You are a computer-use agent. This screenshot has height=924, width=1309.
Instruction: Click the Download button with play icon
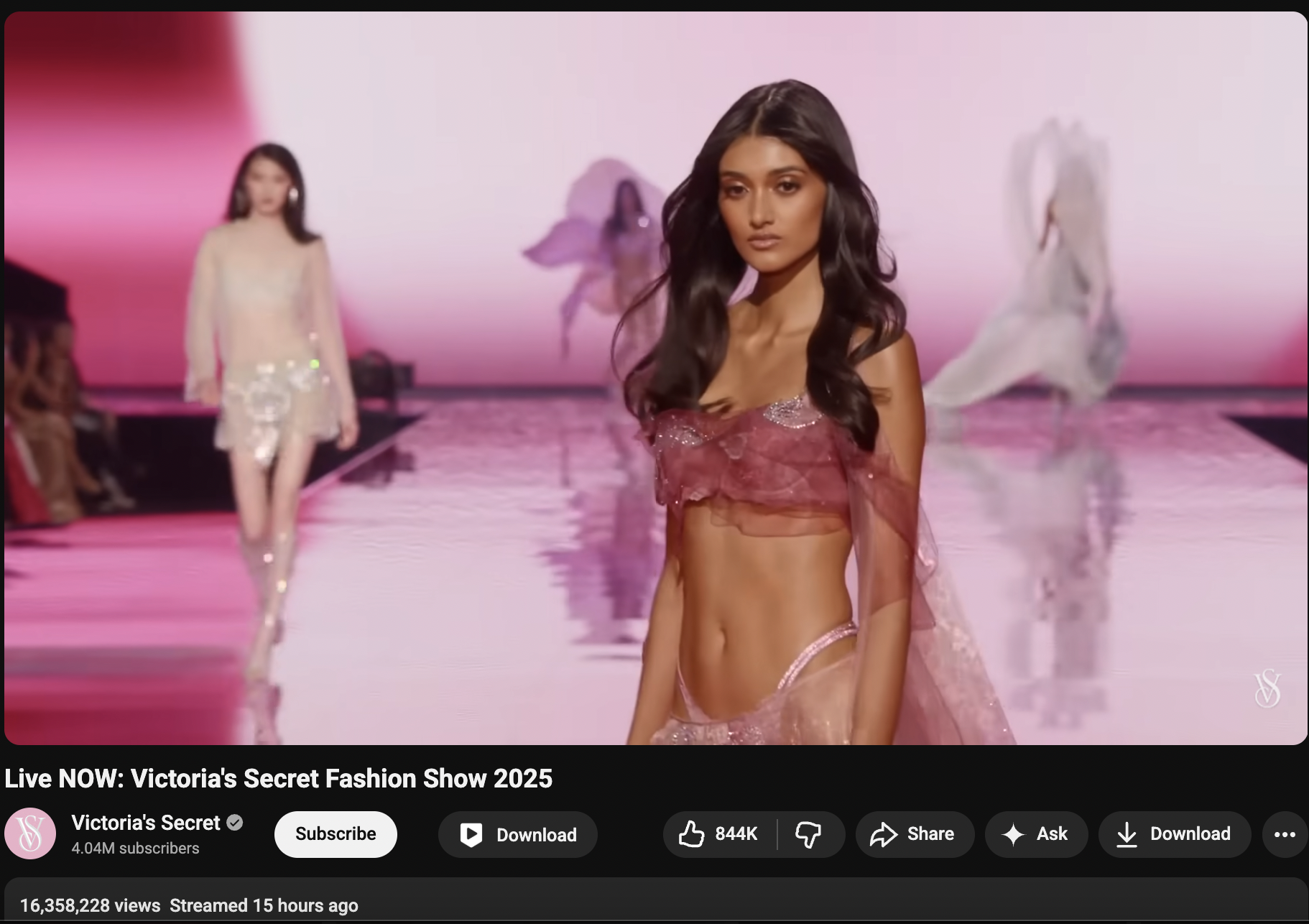pos(518,834)
